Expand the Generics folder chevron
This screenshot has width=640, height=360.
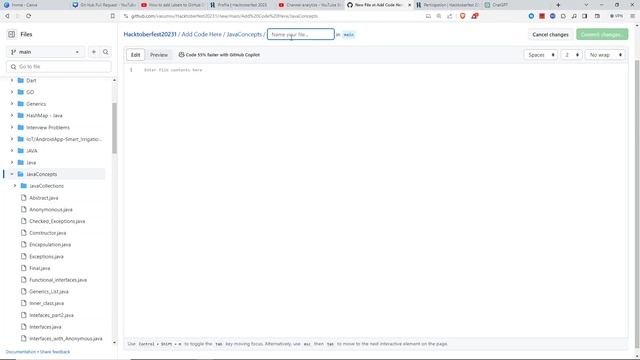(x=12, y=104)
